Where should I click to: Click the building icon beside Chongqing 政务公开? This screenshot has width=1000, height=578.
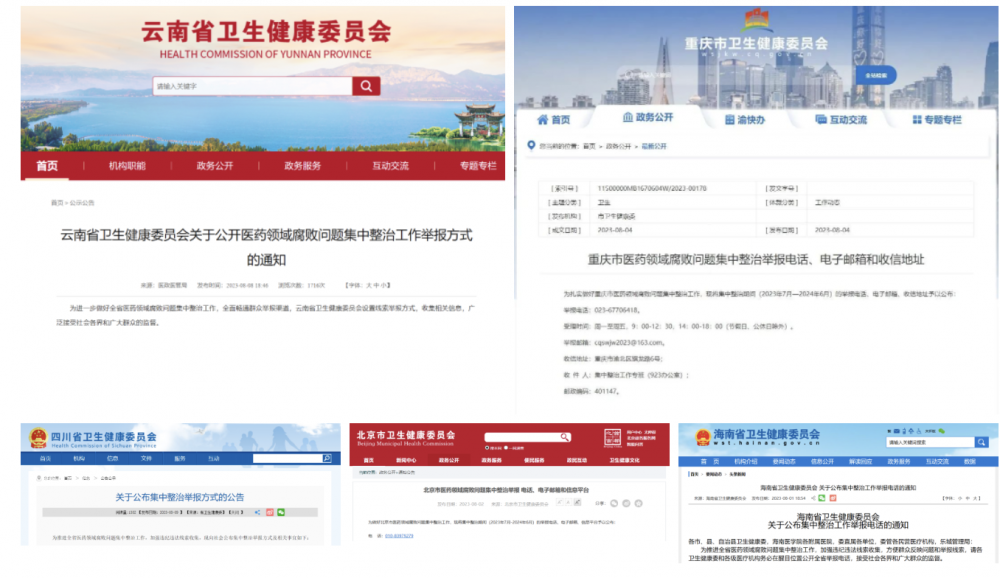(628, 117)
